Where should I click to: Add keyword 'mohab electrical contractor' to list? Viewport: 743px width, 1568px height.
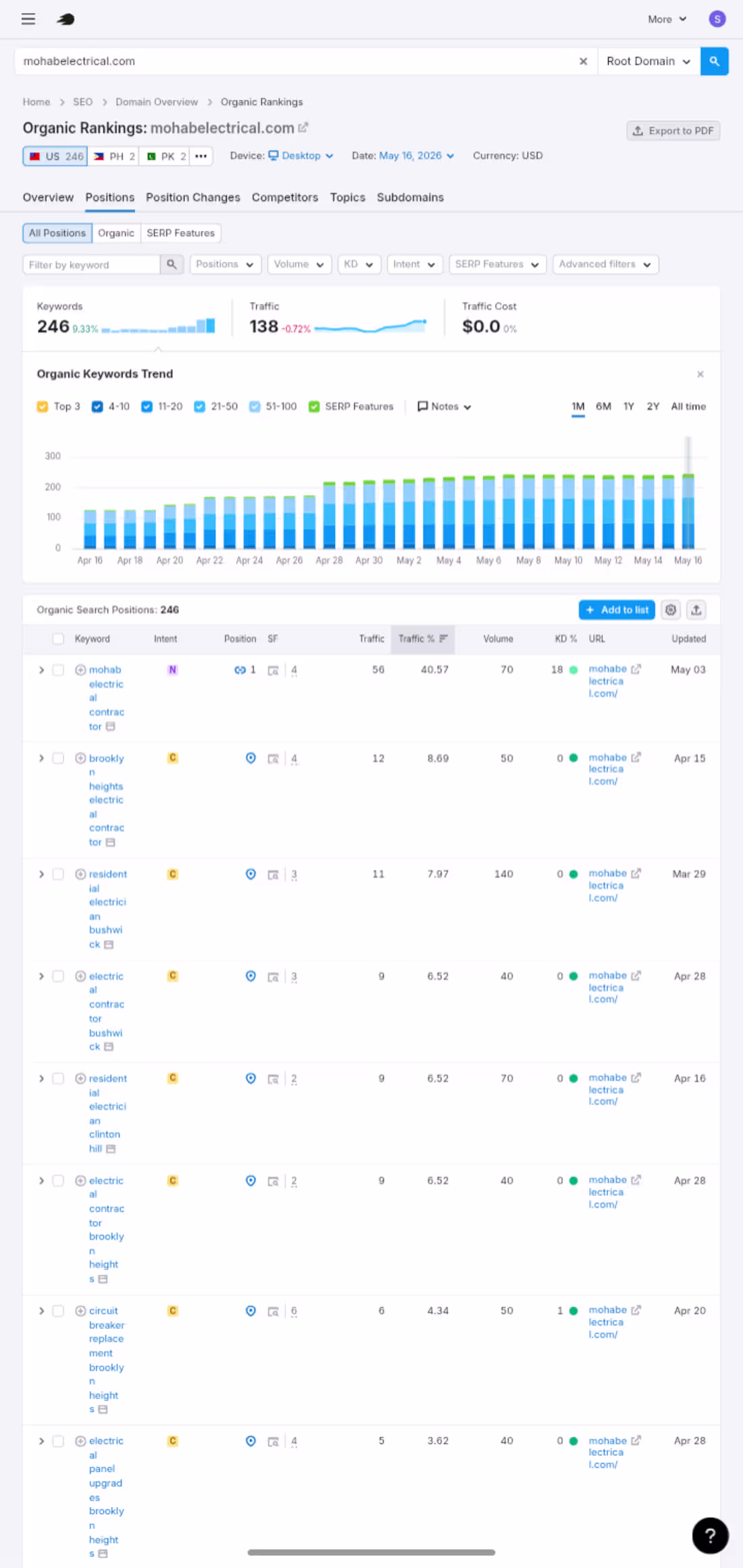tap(80, 670)
